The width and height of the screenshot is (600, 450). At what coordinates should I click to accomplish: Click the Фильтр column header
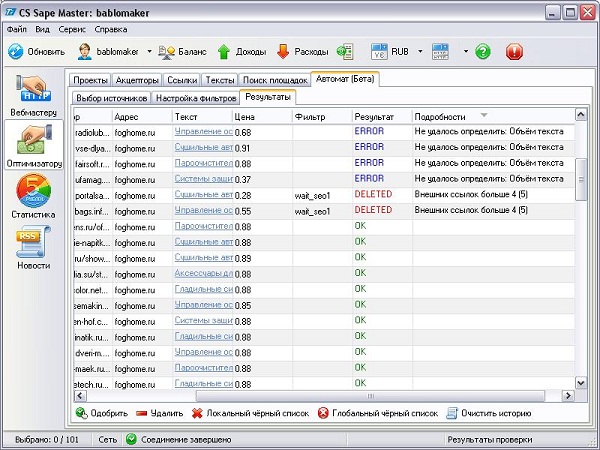click(x=322, y=117)
